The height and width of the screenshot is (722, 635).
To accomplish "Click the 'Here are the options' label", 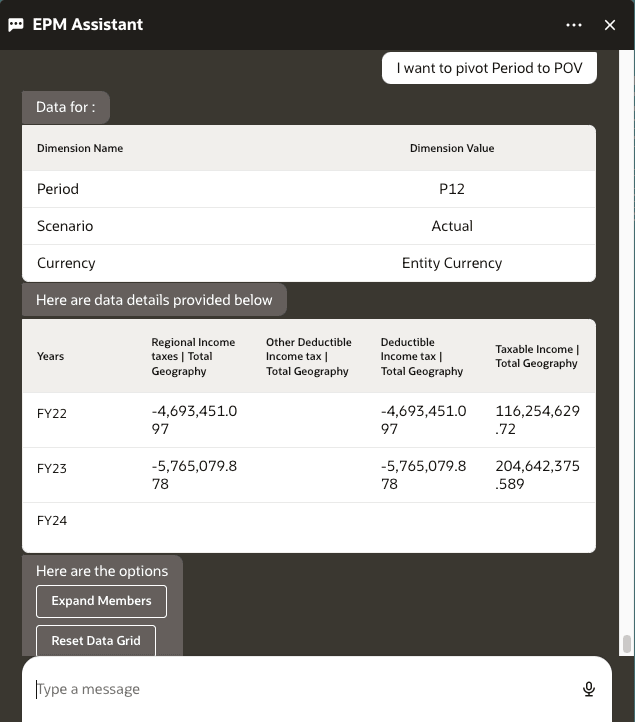I will tap(102, 571).
